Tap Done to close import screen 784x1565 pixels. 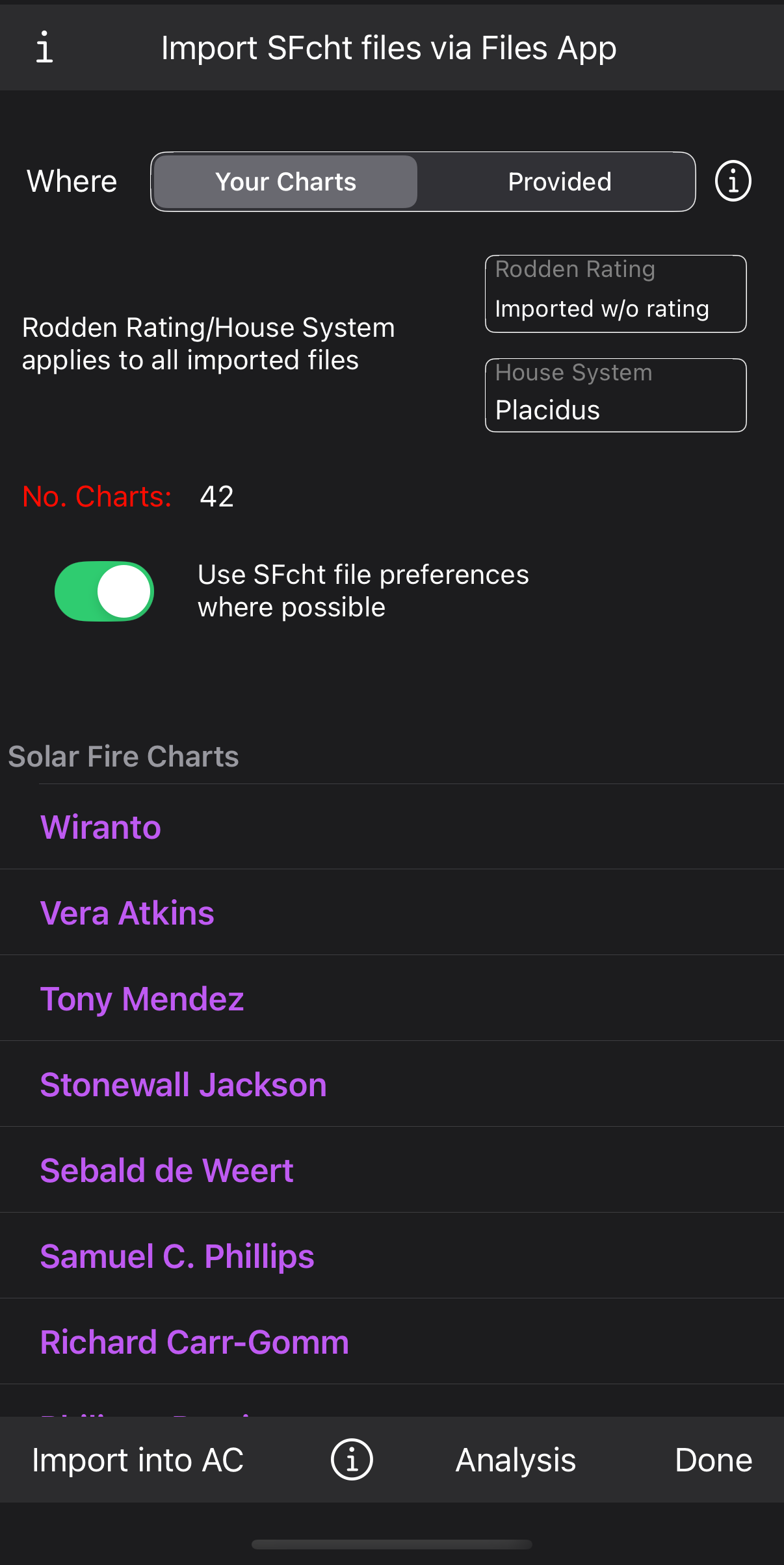(x=713, y=1460)
